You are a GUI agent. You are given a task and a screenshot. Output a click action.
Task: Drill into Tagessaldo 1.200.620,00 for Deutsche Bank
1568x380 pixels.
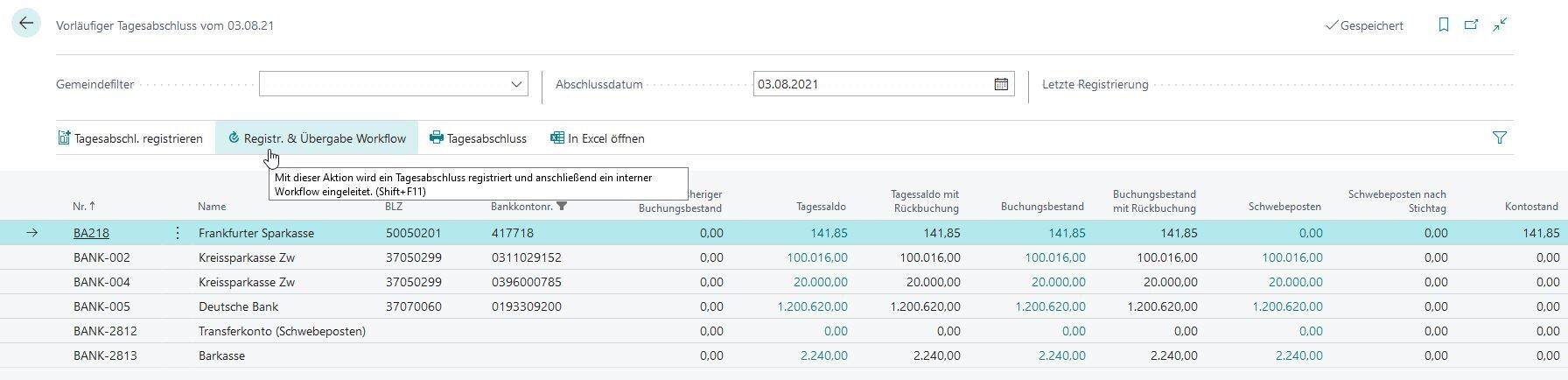click(x=812, y=306)
